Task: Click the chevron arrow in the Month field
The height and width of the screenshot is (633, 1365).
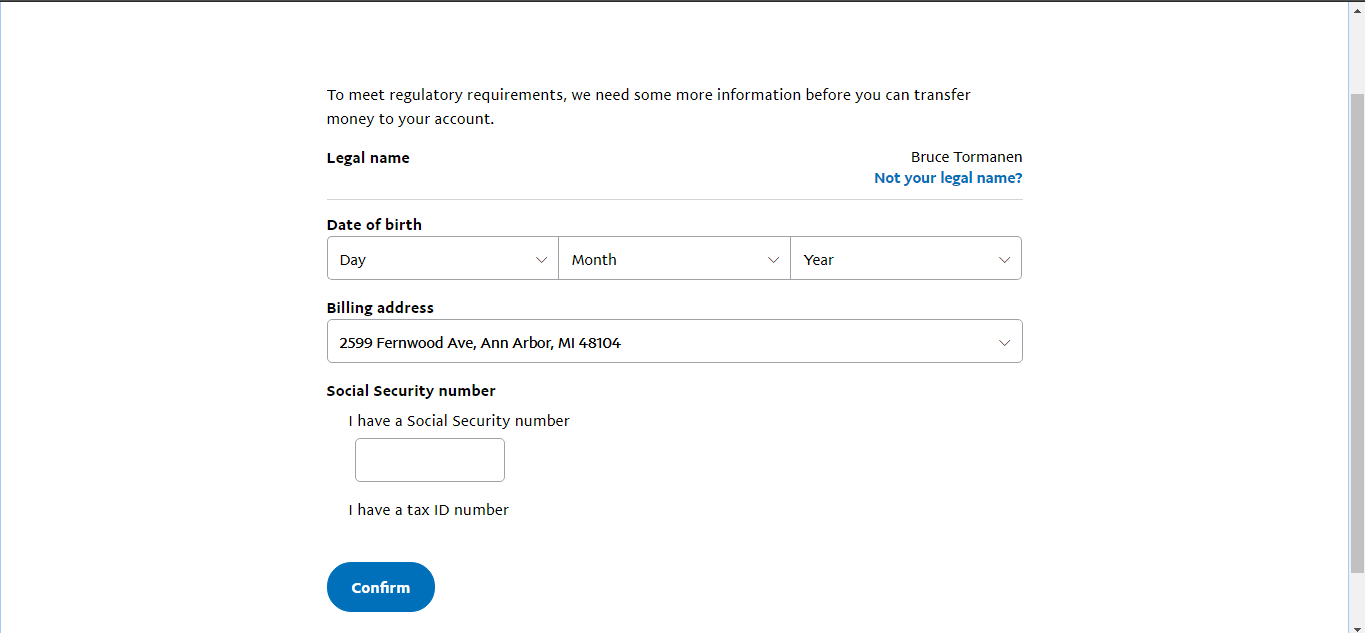Action: click(x=773, y=259)
